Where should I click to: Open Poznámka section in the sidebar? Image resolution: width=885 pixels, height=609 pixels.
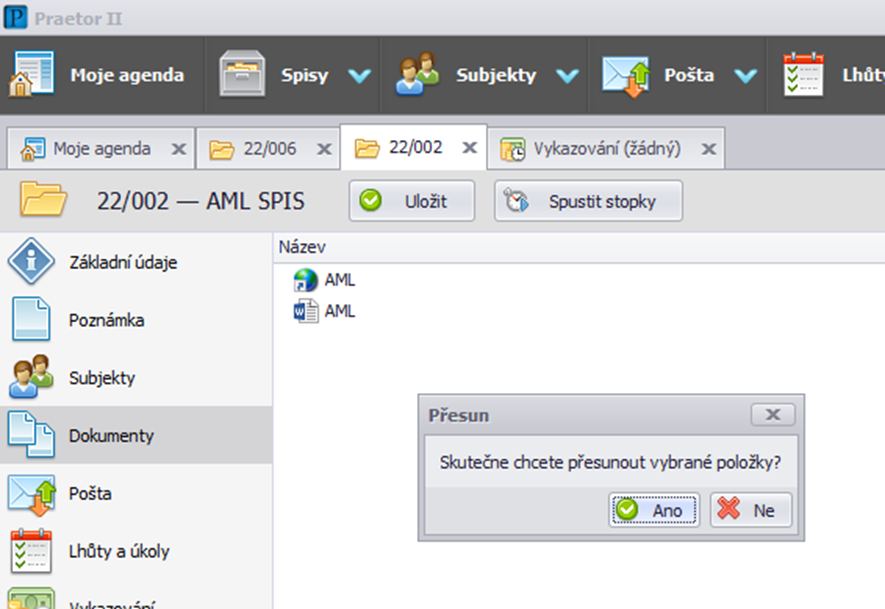pyautogui.click(x=106, y=321)
